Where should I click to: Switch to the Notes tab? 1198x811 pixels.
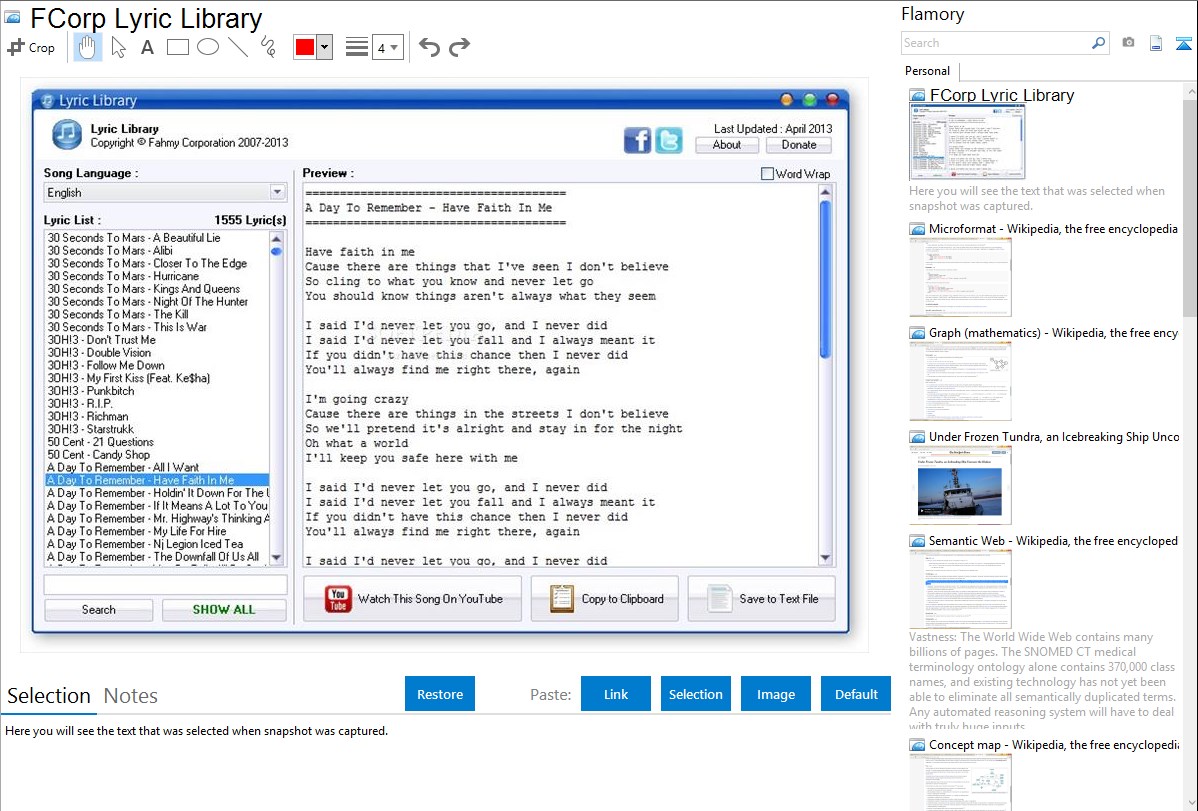tap(131, 696)
